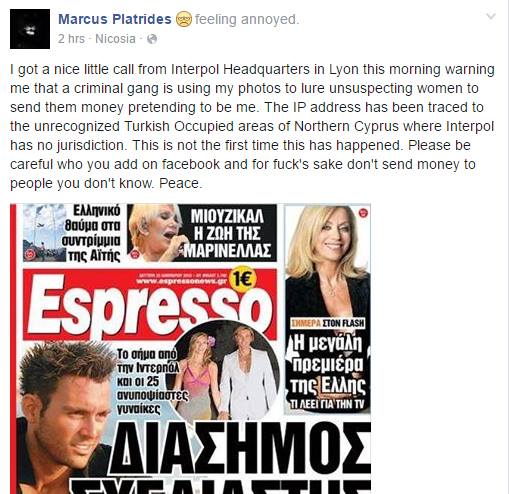Click the Ιντερπόλ 25 ανυποψίαστες γυναίκες caption
The width and height of the screenshot is (509, 494).
pyautogui.click(x=150, y=381)
